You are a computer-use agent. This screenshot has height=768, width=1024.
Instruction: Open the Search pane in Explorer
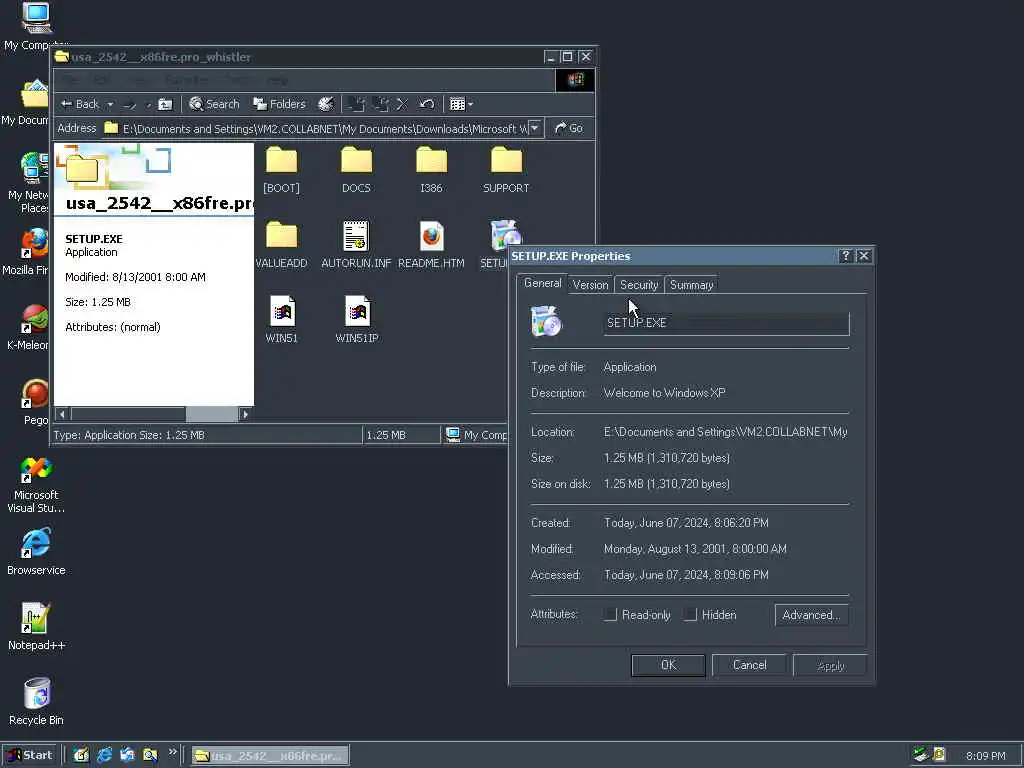(214, 104)
